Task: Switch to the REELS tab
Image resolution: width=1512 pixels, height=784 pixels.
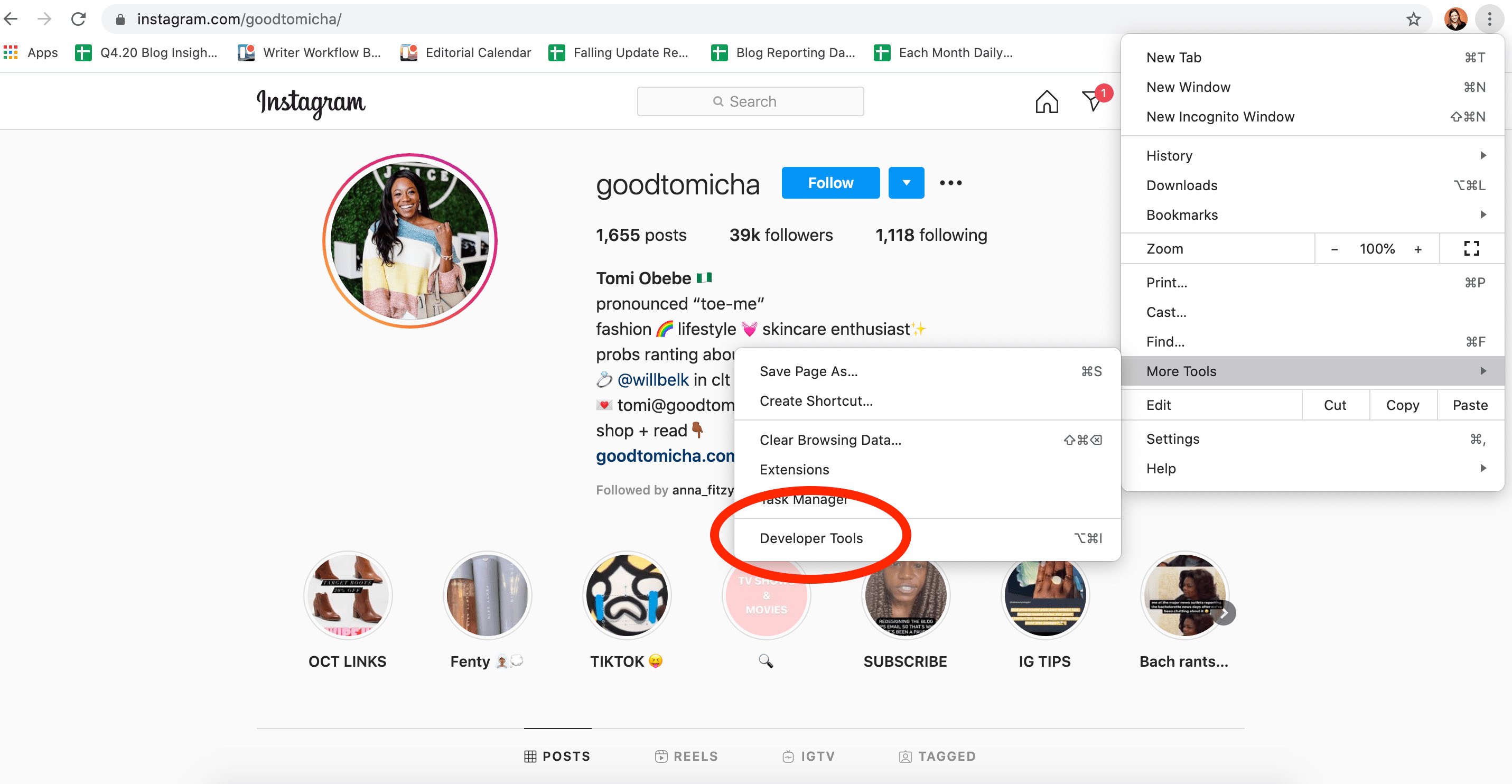Action: click(686, 757)
